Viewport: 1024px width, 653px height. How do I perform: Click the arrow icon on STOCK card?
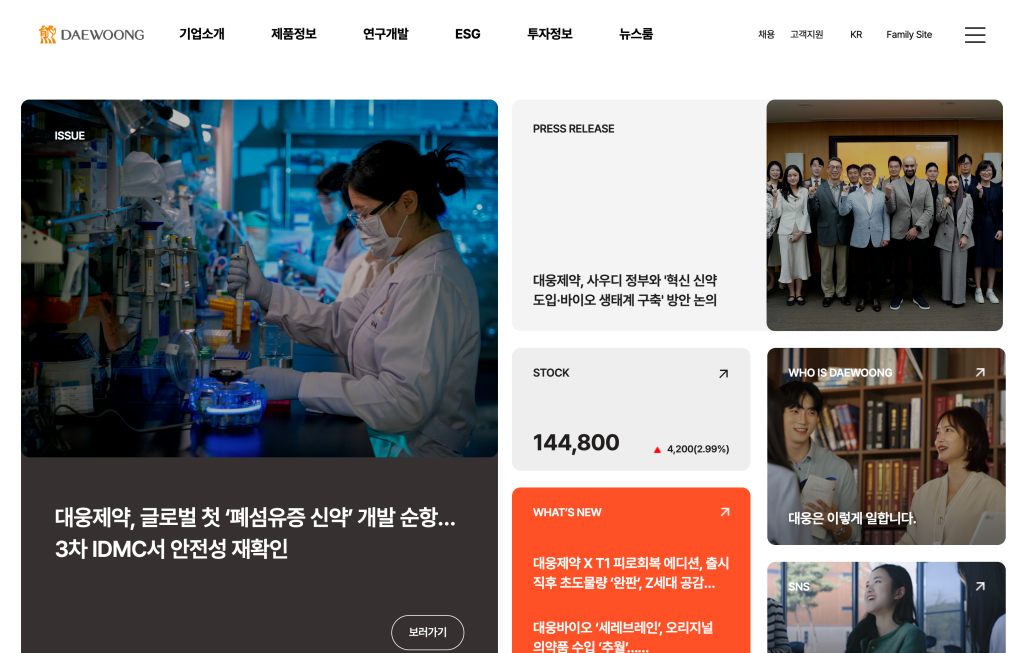click(723, 374)
